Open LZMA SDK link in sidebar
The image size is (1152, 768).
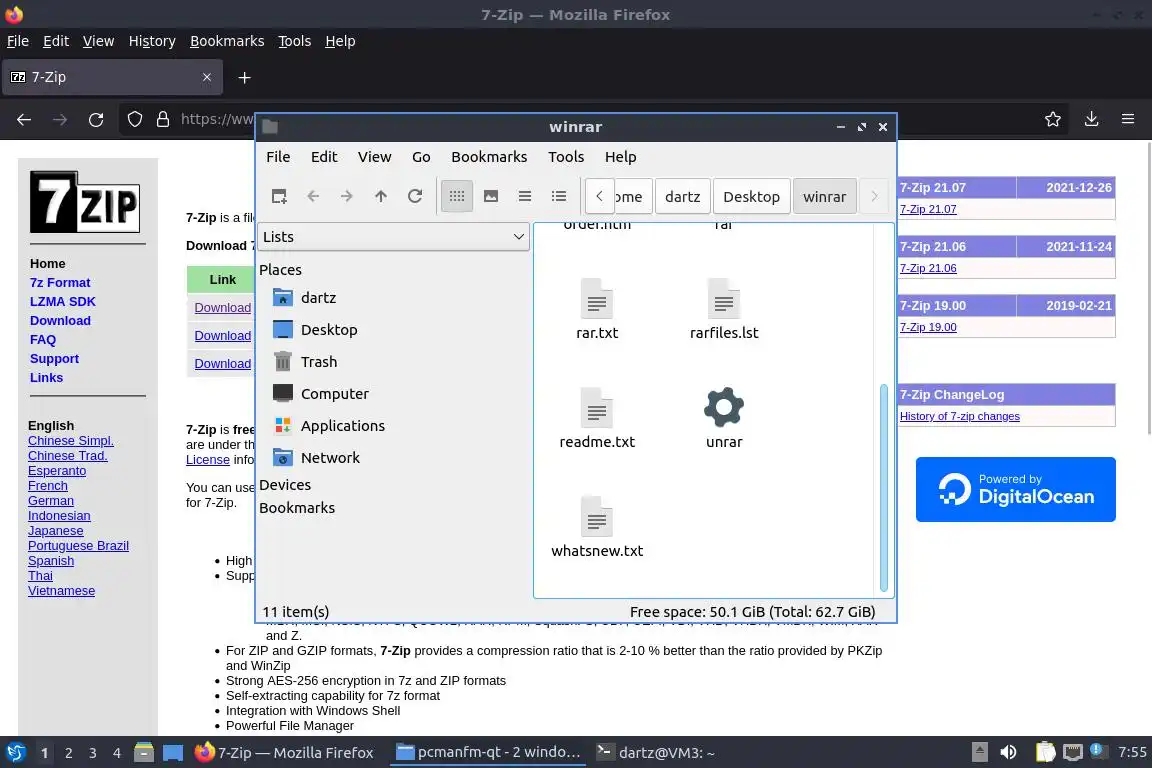62,302
